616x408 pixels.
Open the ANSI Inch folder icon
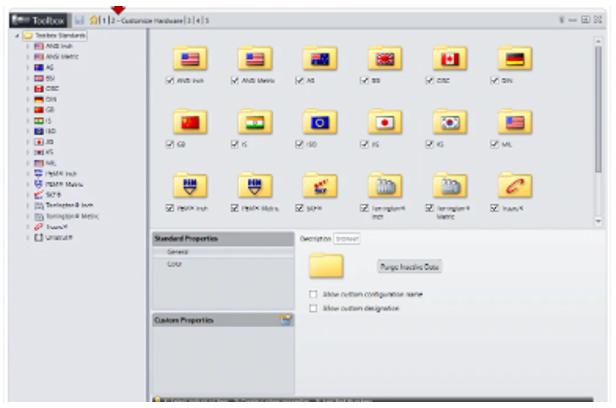tap(189, 58)
